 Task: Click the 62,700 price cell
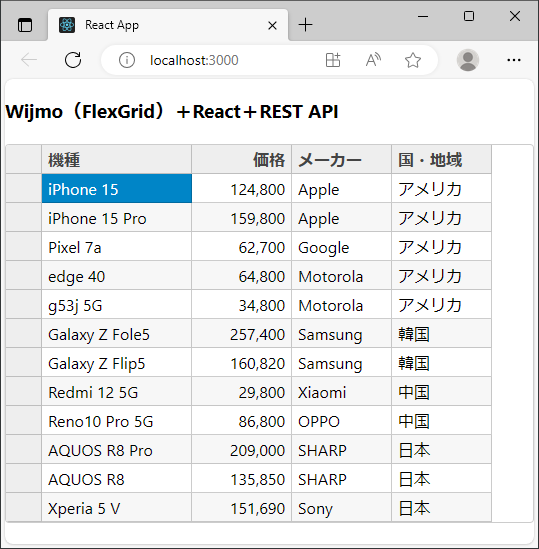pyautogui.click(x=242, y=246)
